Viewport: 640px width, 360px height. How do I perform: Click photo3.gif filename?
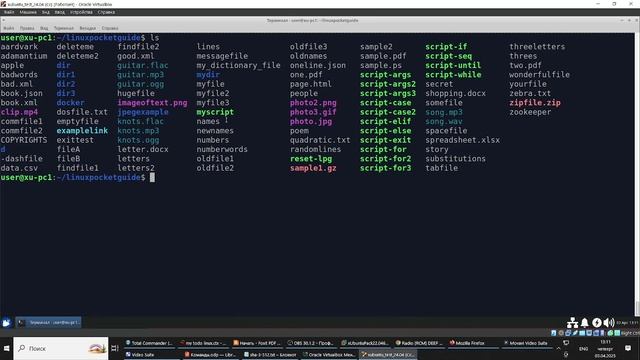point(313,112)
